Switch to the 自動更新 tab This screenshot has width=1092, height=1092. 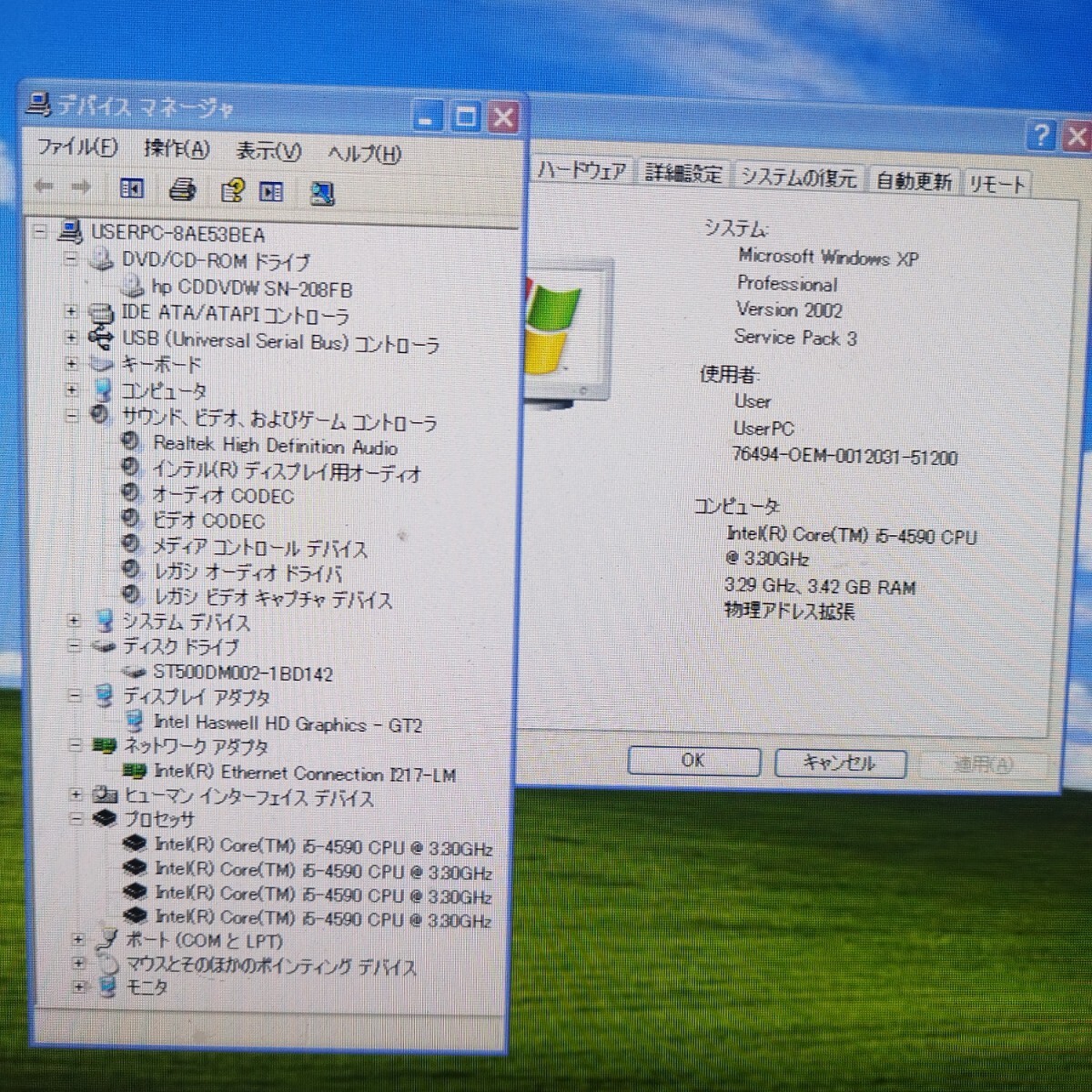(914, 180)
